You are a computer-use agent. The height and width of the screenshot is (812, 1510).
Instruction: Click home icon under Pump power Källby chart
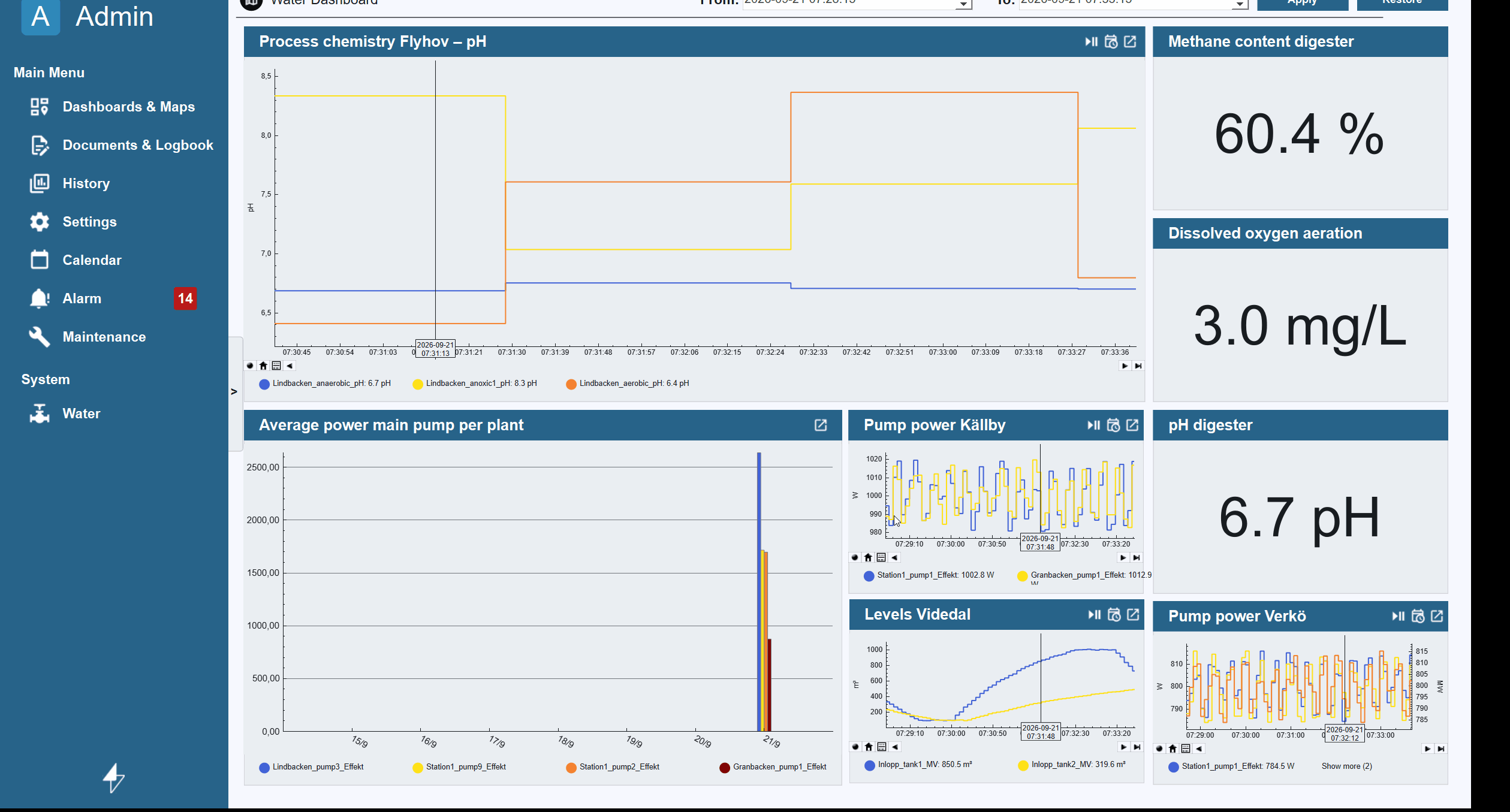pyautogui.click(x=868, y=557)
